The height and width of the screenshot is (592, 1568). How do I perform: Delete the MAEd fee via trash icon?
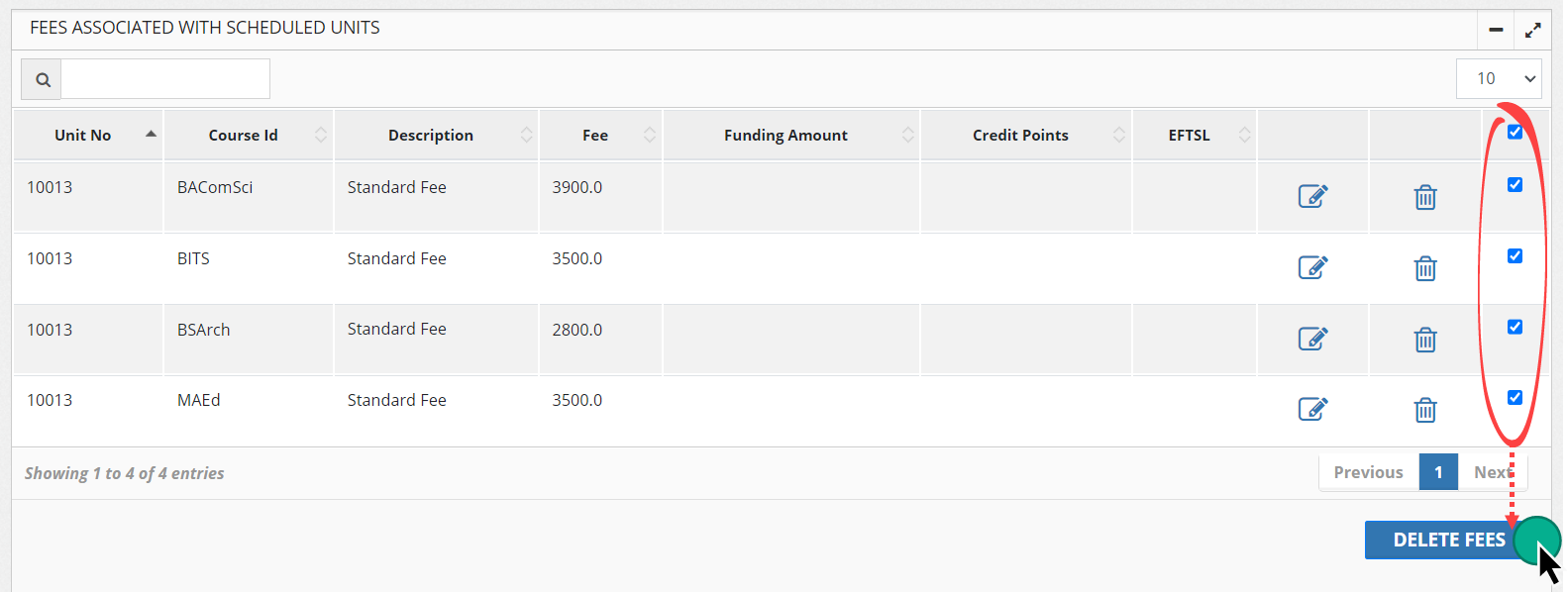click(1424, 410)
